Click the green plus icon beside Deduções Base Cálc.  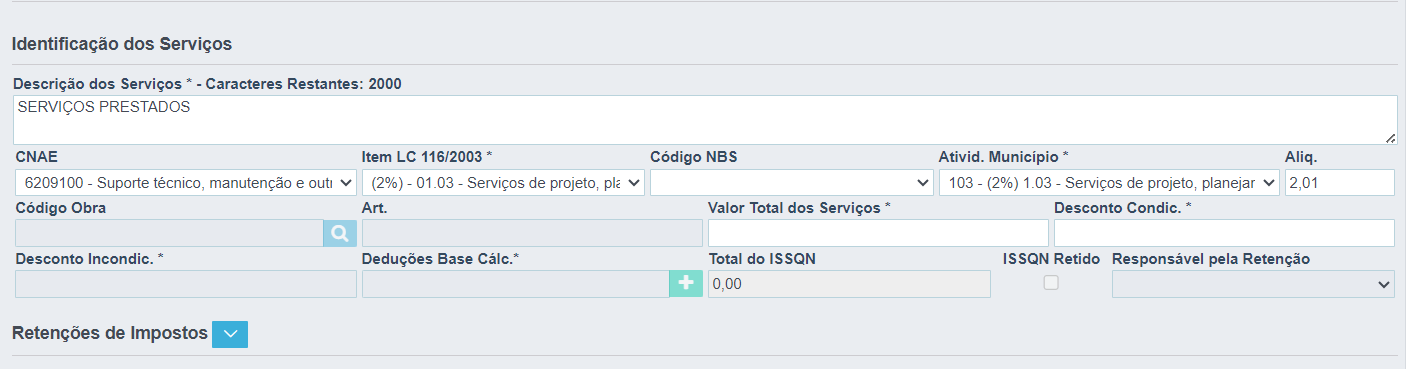(x=686, y=284)
